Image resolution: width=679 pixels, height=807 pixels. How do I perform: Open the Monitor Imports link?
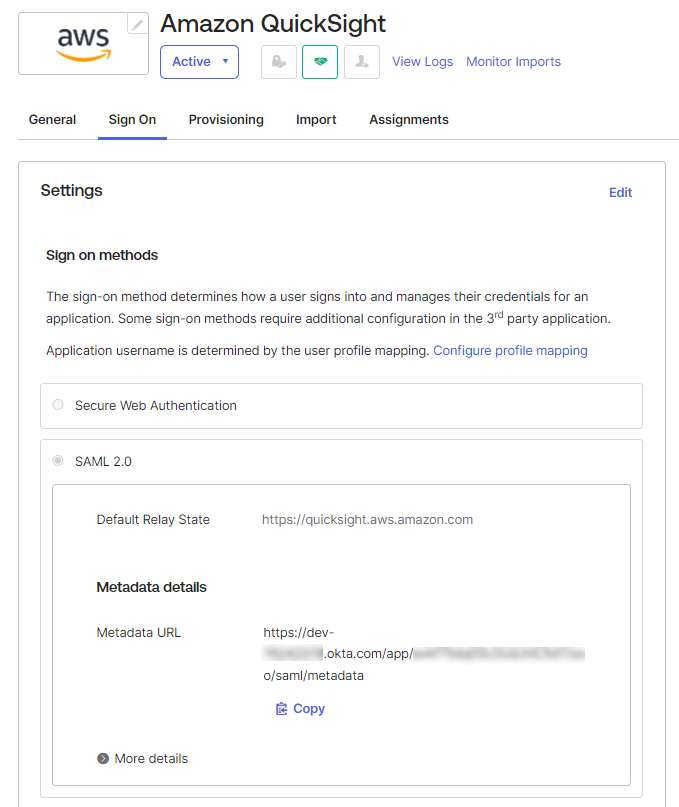point(513,62)
